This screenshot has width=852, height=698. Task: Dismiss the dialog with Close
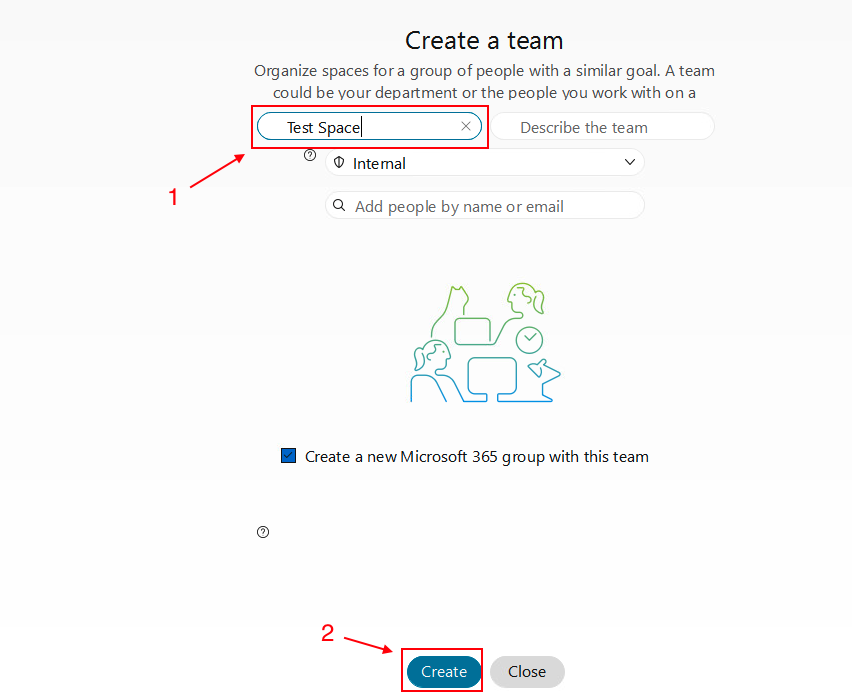[527, 671]
